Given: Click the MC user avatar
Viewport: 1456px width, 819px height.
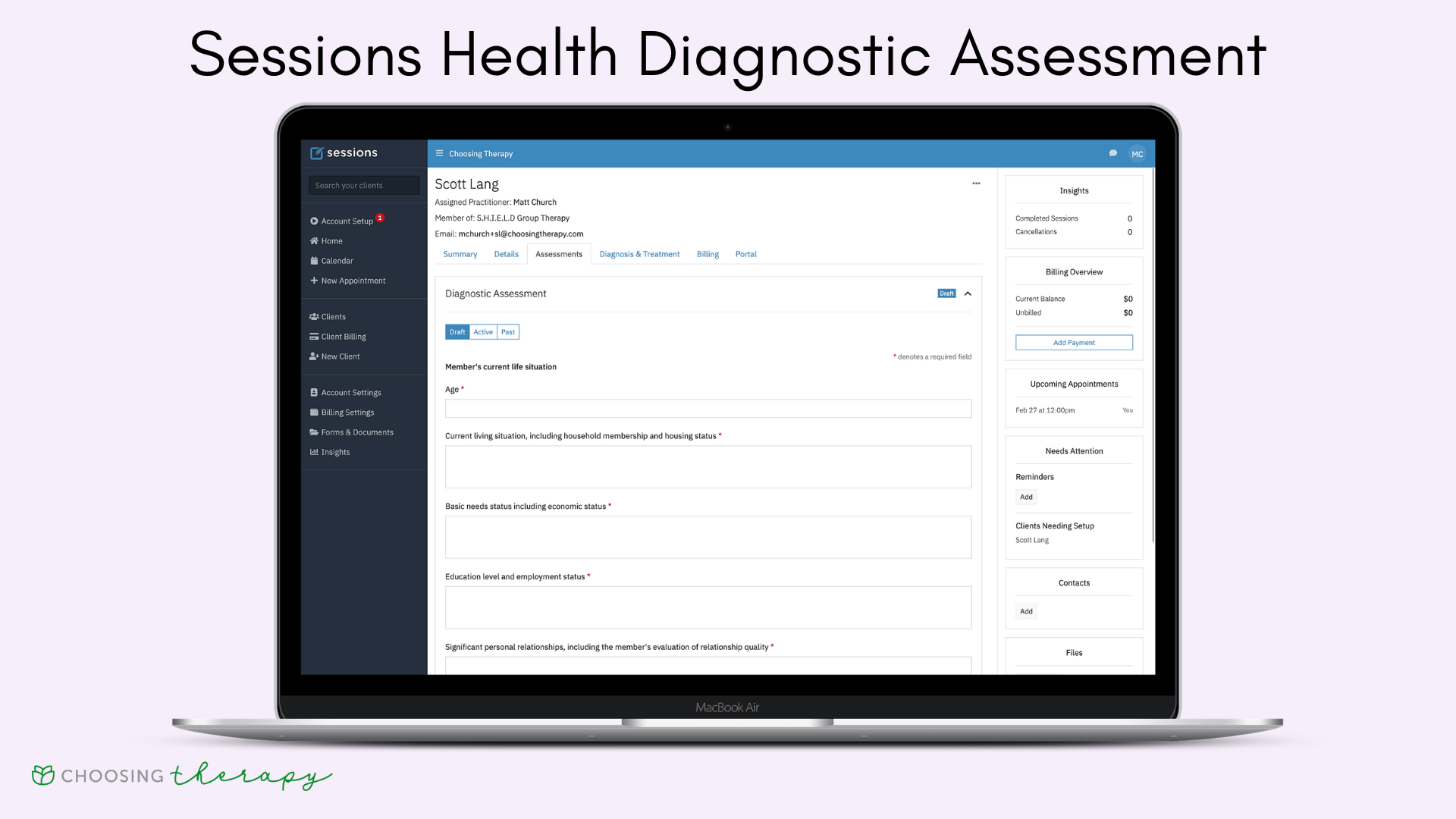Looking at the screenshot, I should click(1137, 154).
